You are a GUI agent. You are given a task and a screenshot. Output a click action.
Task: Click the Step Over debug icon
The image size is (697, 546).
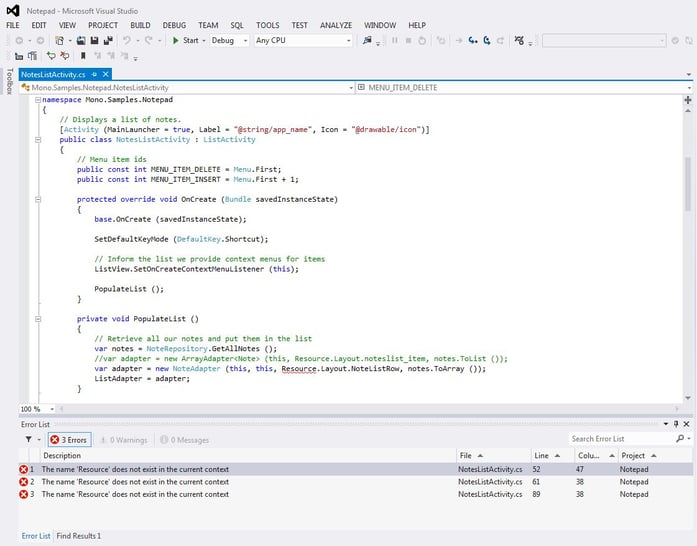click(487, 40)
